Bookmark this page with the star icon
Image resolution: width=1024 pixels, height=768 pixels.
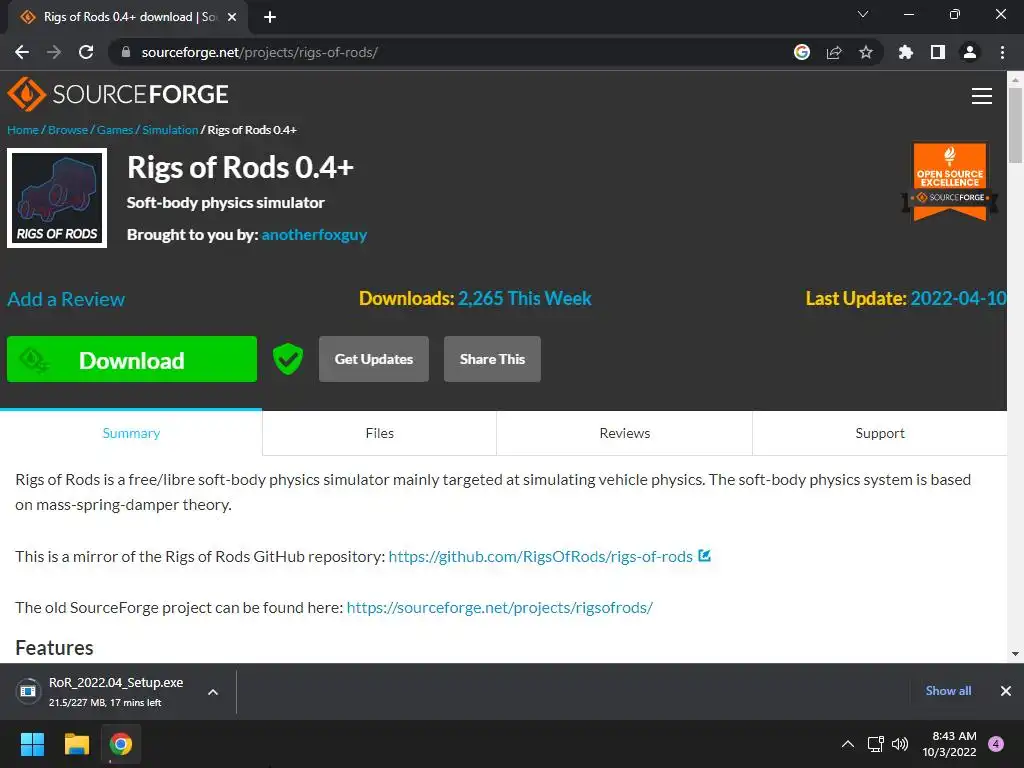tap(866, 52)
